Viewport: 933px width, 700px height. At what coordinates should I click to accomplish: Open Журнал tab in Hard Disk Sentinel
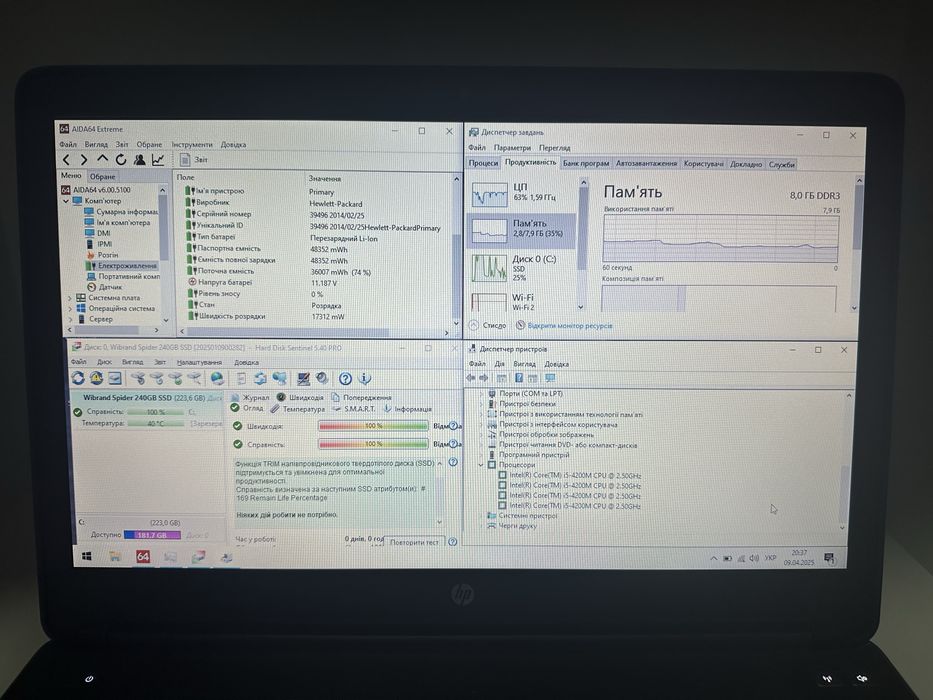(251, 397)
